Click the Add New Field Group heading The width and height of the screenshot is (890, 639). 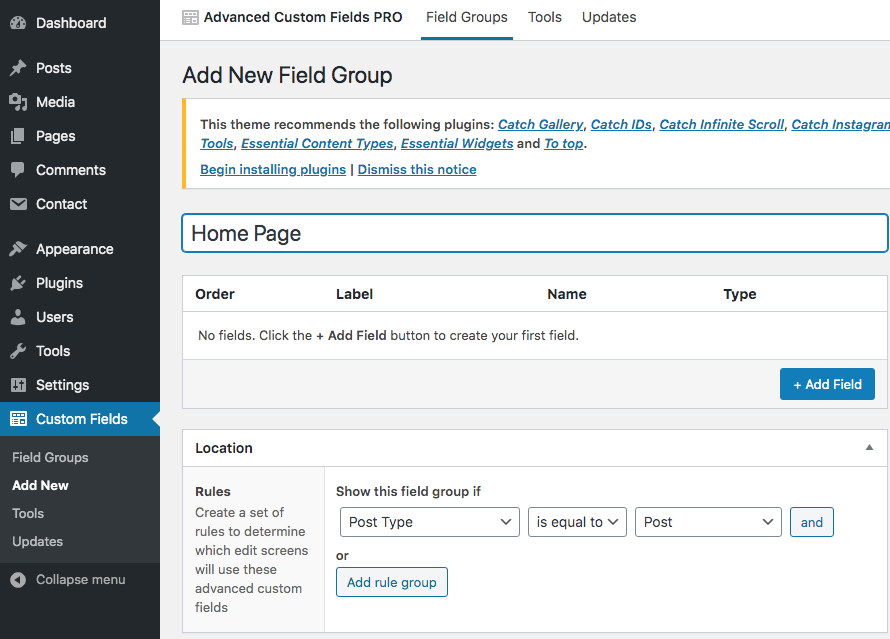(x=287, y=75)
